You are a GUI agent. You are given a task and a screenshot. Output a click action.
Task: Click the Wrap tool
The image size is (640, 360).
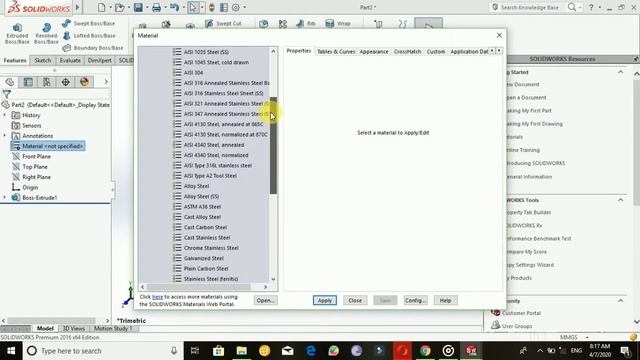pyautogui.click(x=338, y=24)
